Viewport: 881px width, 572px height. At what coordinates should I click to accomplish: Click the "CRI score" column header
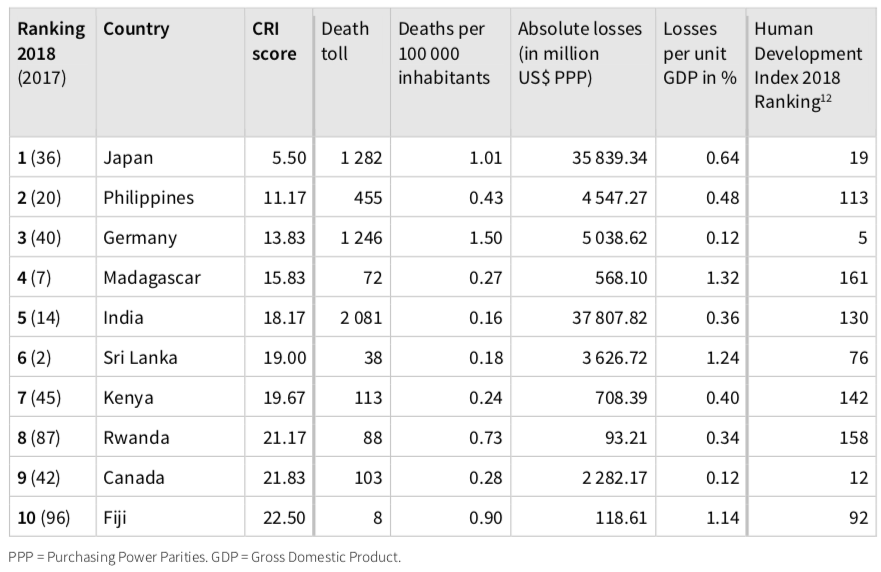pyautogui.click(x=274, y=41)
